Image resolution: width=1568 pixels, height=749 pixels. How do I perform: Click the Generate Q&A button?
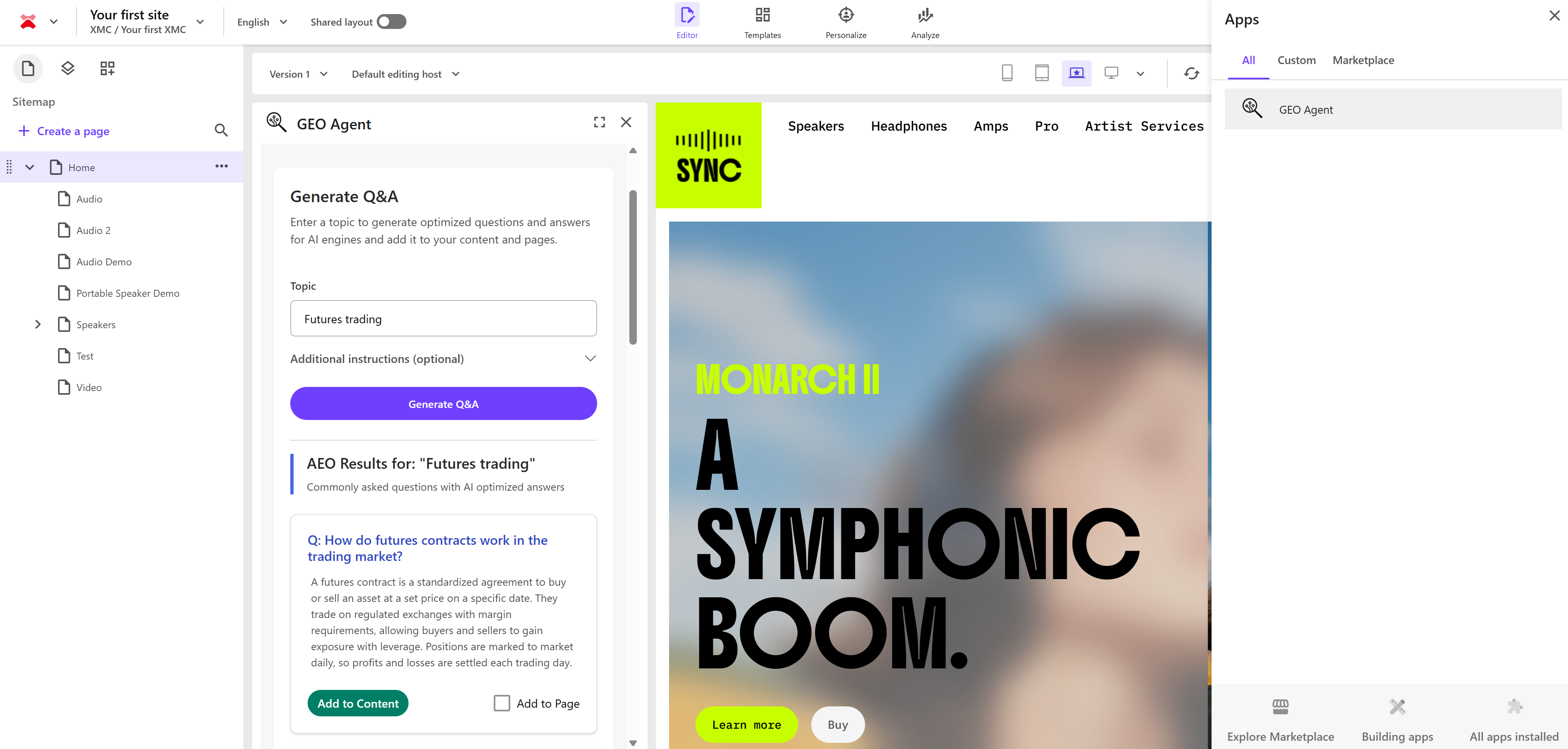point(443,403)
